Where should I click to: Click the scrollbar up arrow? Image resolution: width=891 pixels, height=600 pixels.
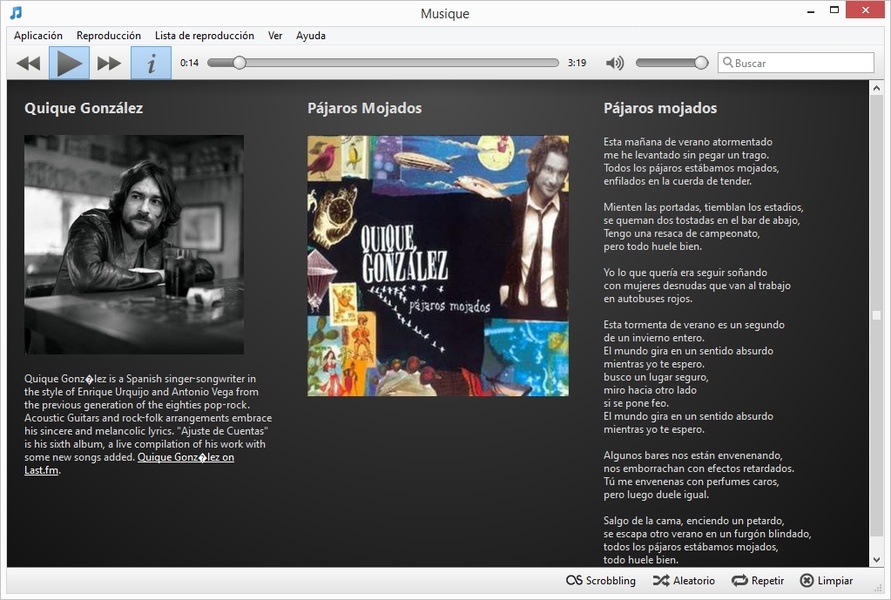click(876, 88)
